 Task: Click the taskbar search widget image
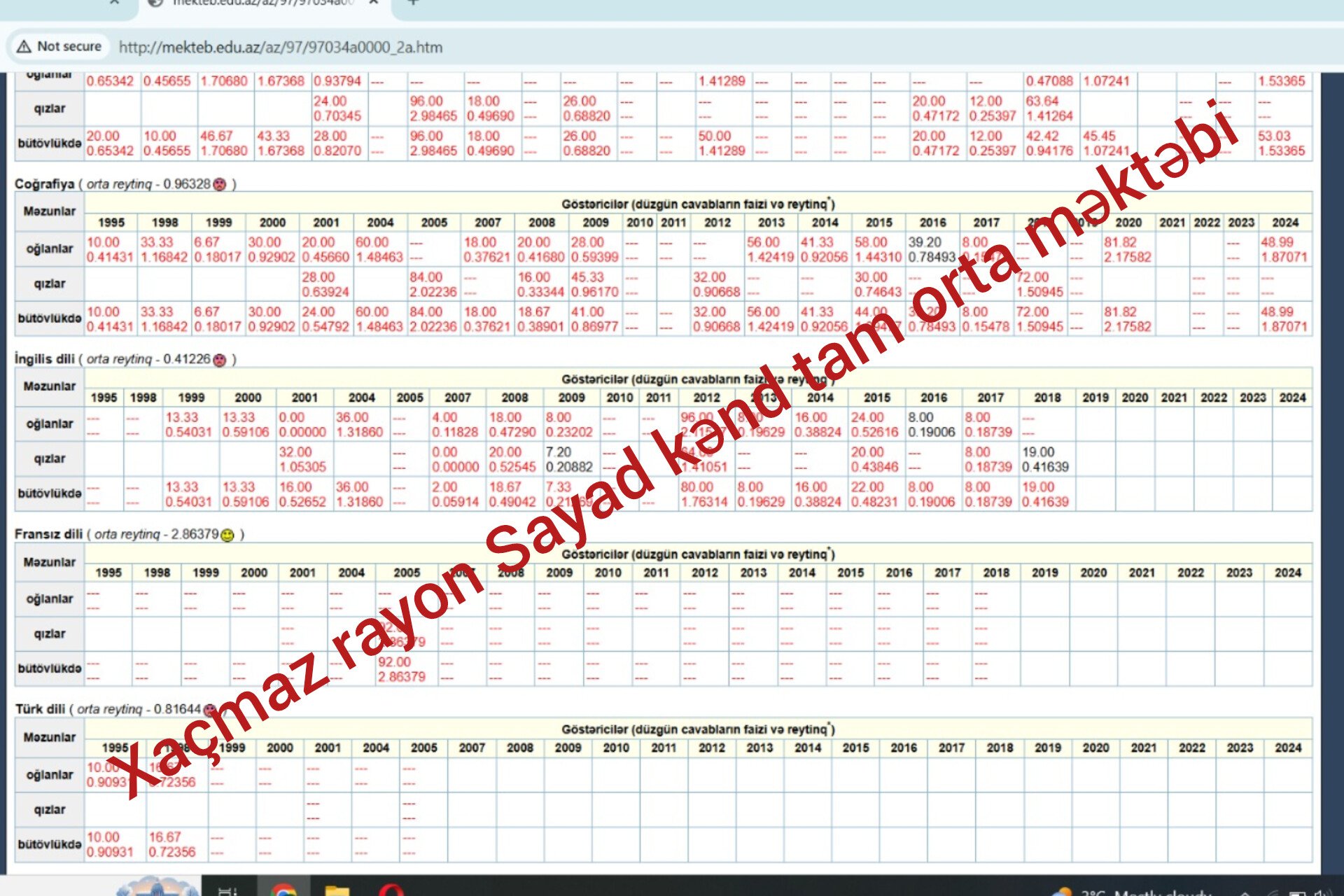tap(157, 887)
